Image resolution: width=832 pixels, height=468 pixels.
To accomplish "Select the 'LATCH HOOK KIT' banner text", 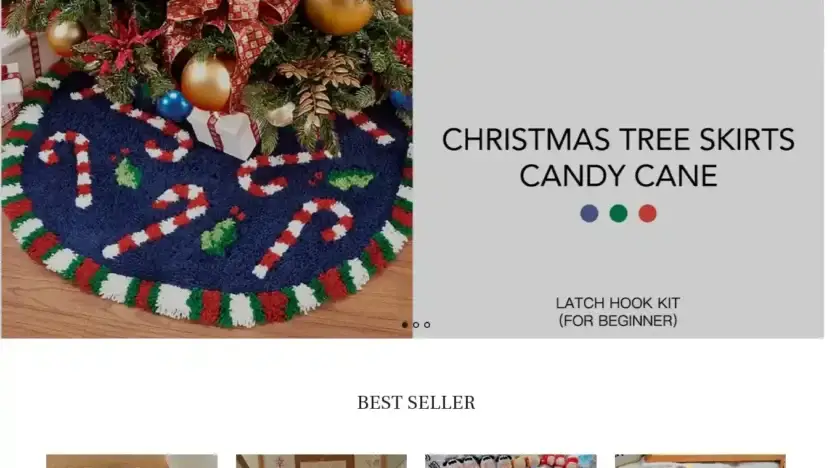I will pyautogui.click(x=618, y=303).
